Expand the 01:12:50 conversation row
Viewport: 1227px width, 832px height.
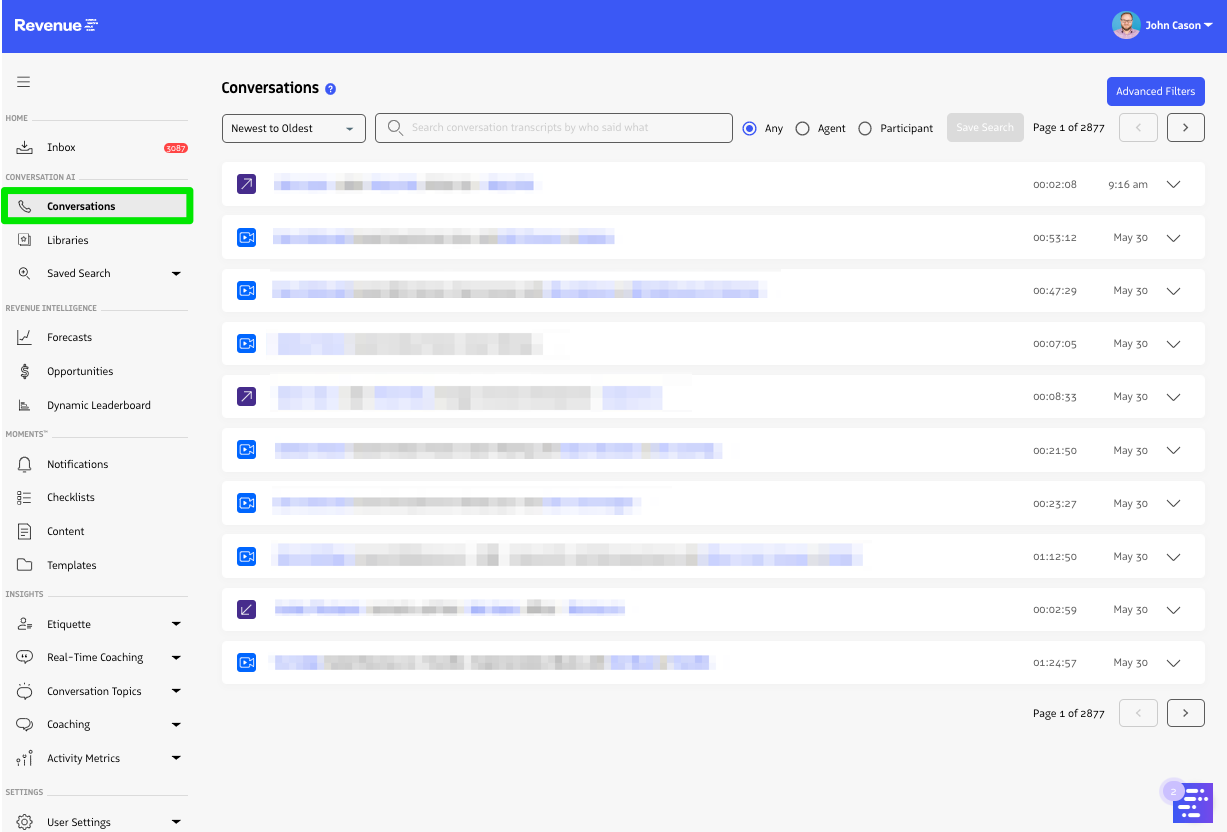[1174, 557]
